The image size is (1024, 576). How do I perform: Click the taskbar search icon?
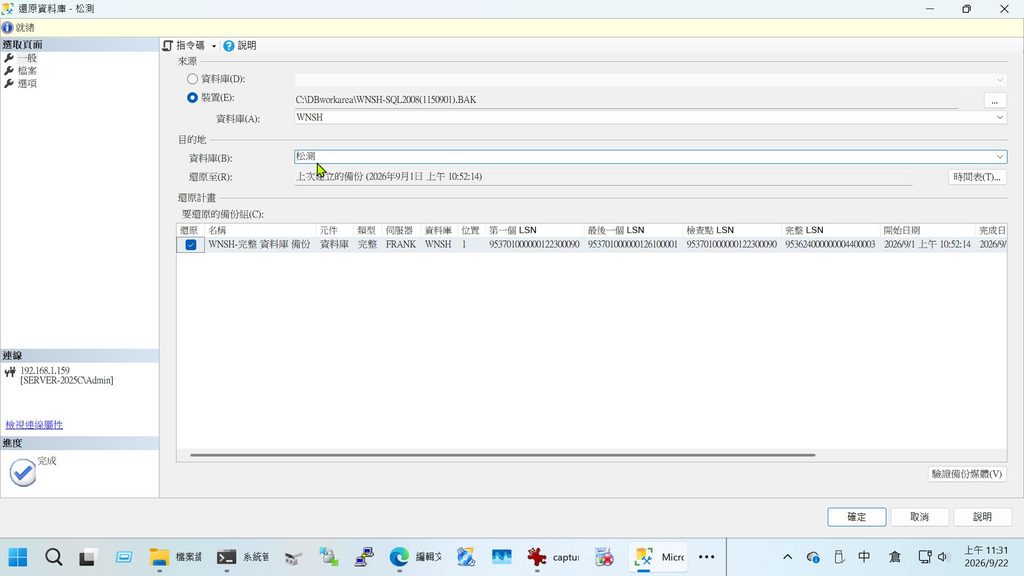pyautogui.click(x=54, y=557)
